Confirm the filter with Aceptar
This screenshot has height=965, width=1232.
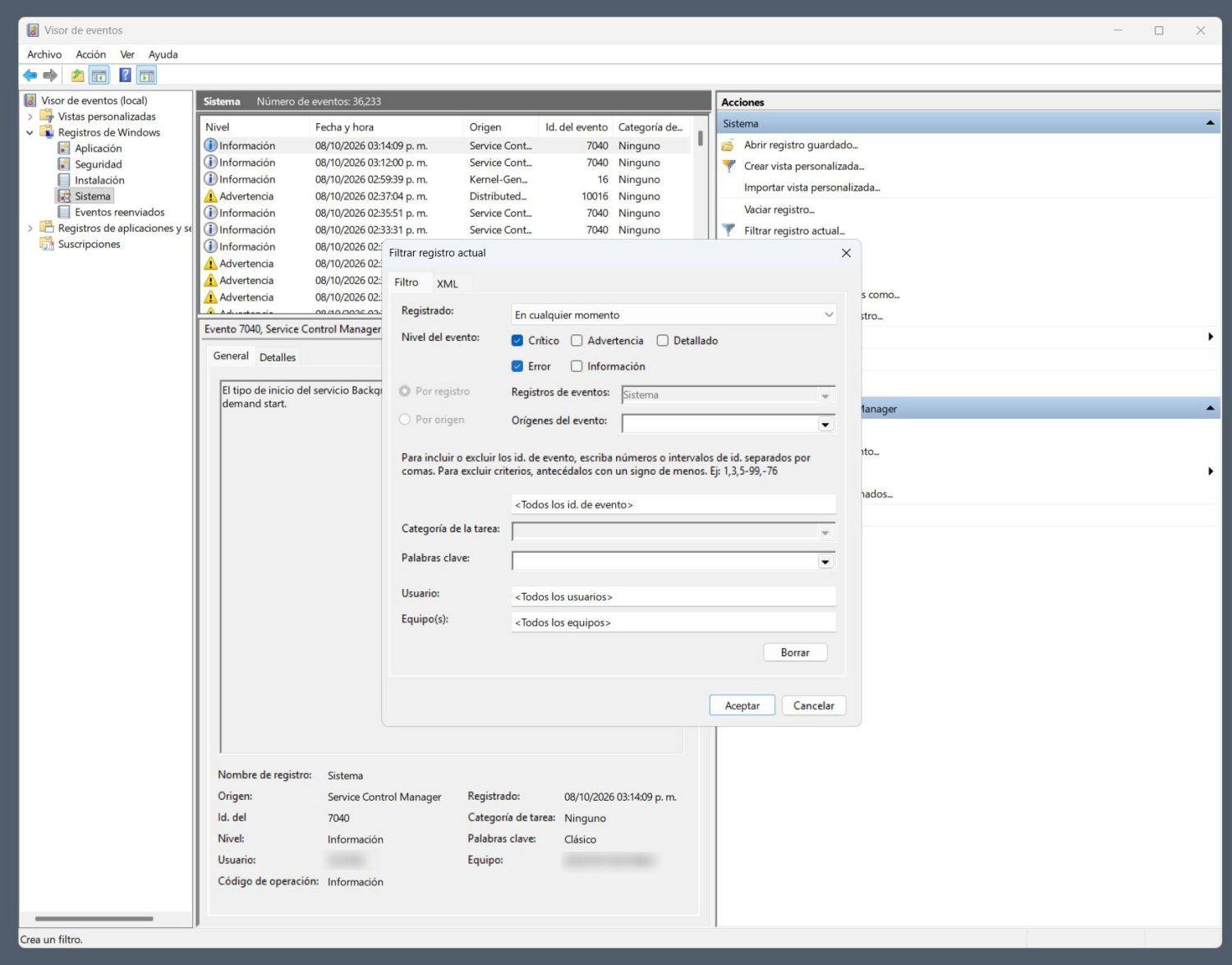pos(742,705)
